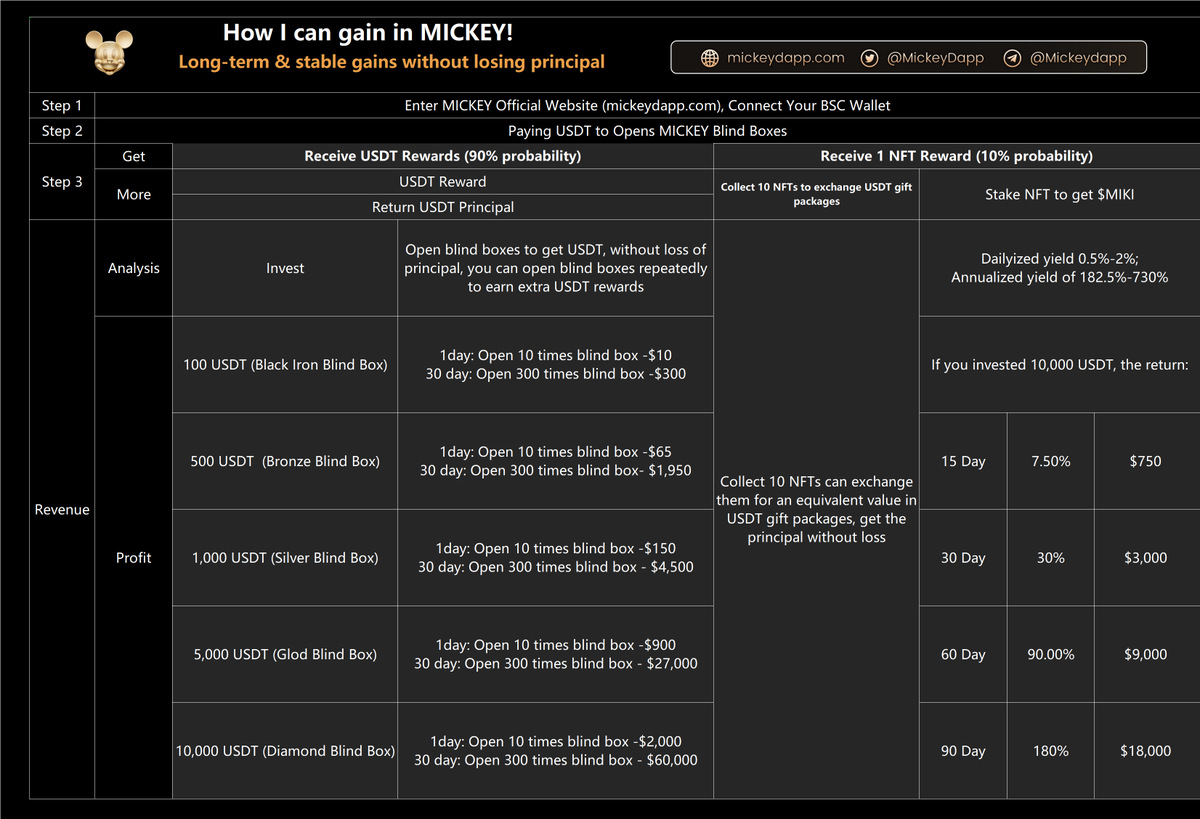This screenshot has width=1200, height=819.
Task: Click the 'Analysis' cell
Action: click(x=133, y=268)
